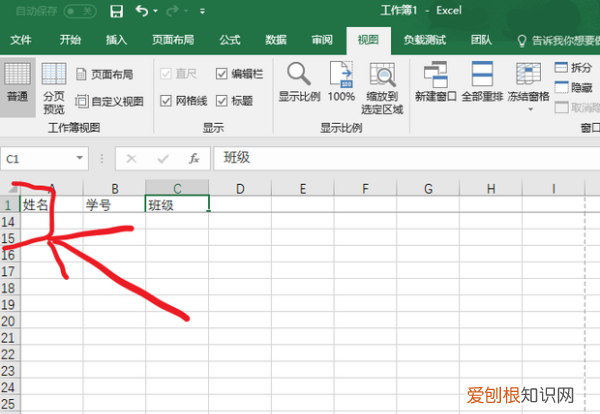The height and width of the screenshot is (414, 600).
Task: Switch to the 负载测试 ribbon tab
Action: [425, 40]
